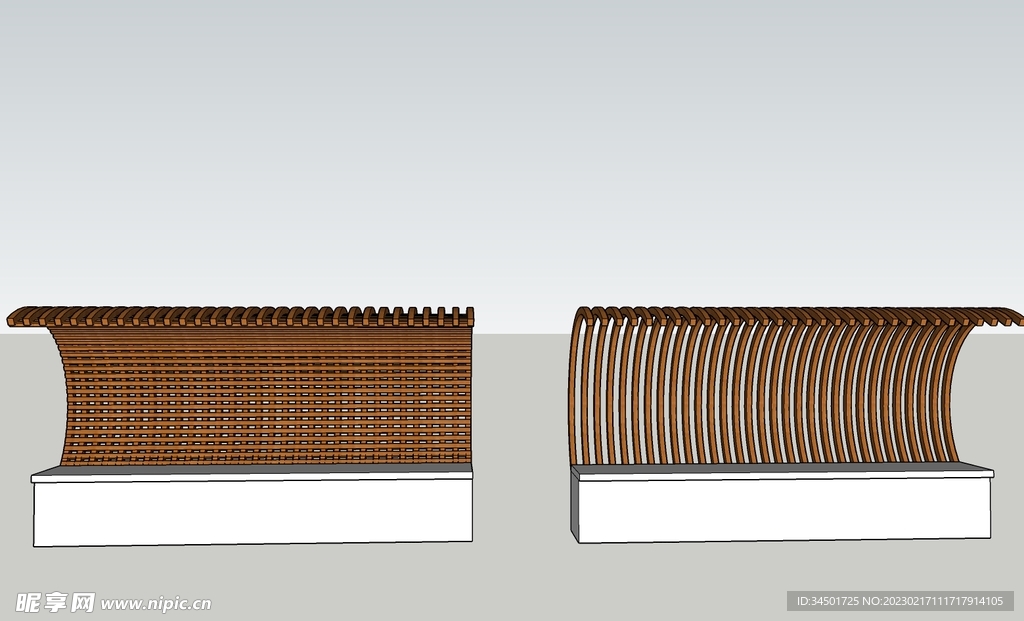Open the www.nipic.cn link
Image resolution: width=1024 pixels, height=621 pixels.
click(156, 604)
